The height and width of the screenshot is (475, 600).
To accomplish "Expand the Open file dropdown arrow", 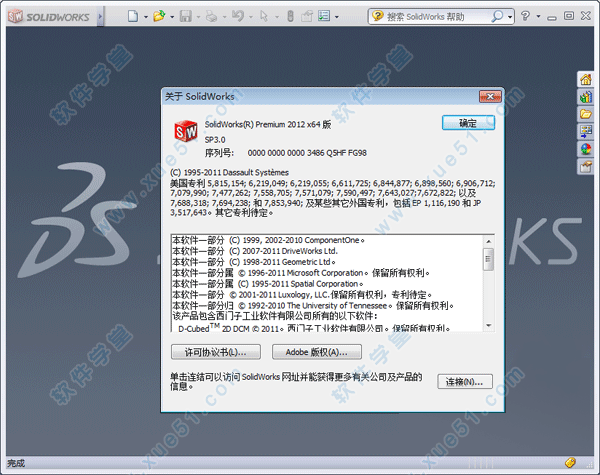I will click(172, 17).
